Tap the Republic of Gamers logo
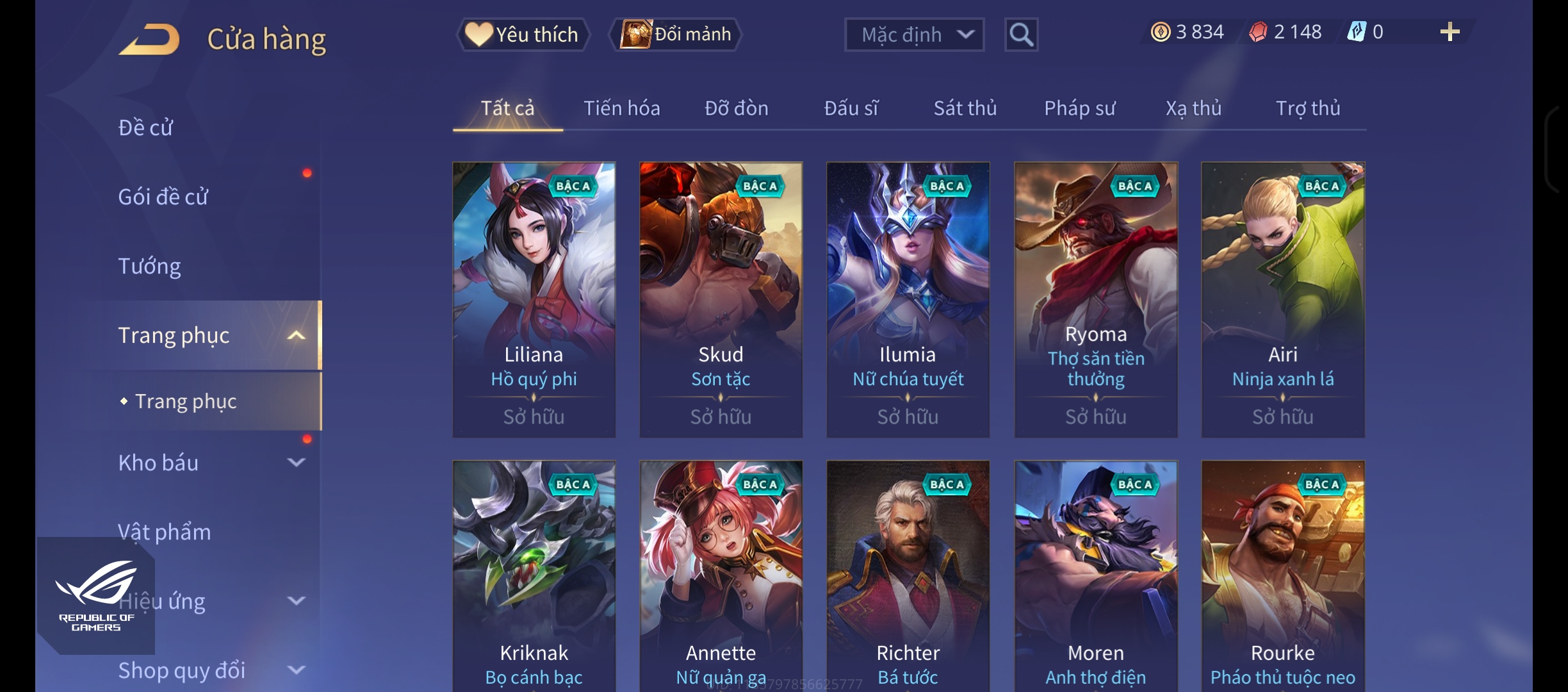1568x692 pixels. point(96,596)
